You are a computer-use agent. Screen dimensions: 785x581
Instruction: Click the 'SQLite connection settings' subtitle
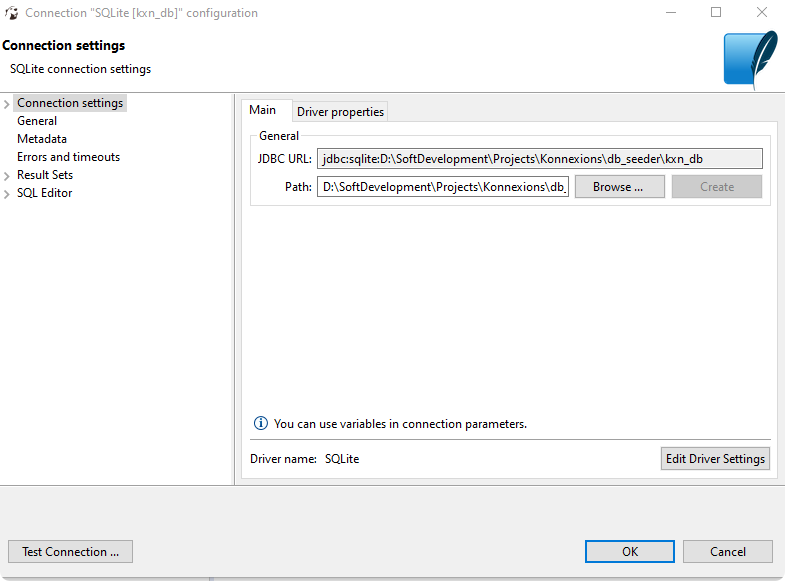click(x=80, y=69)
